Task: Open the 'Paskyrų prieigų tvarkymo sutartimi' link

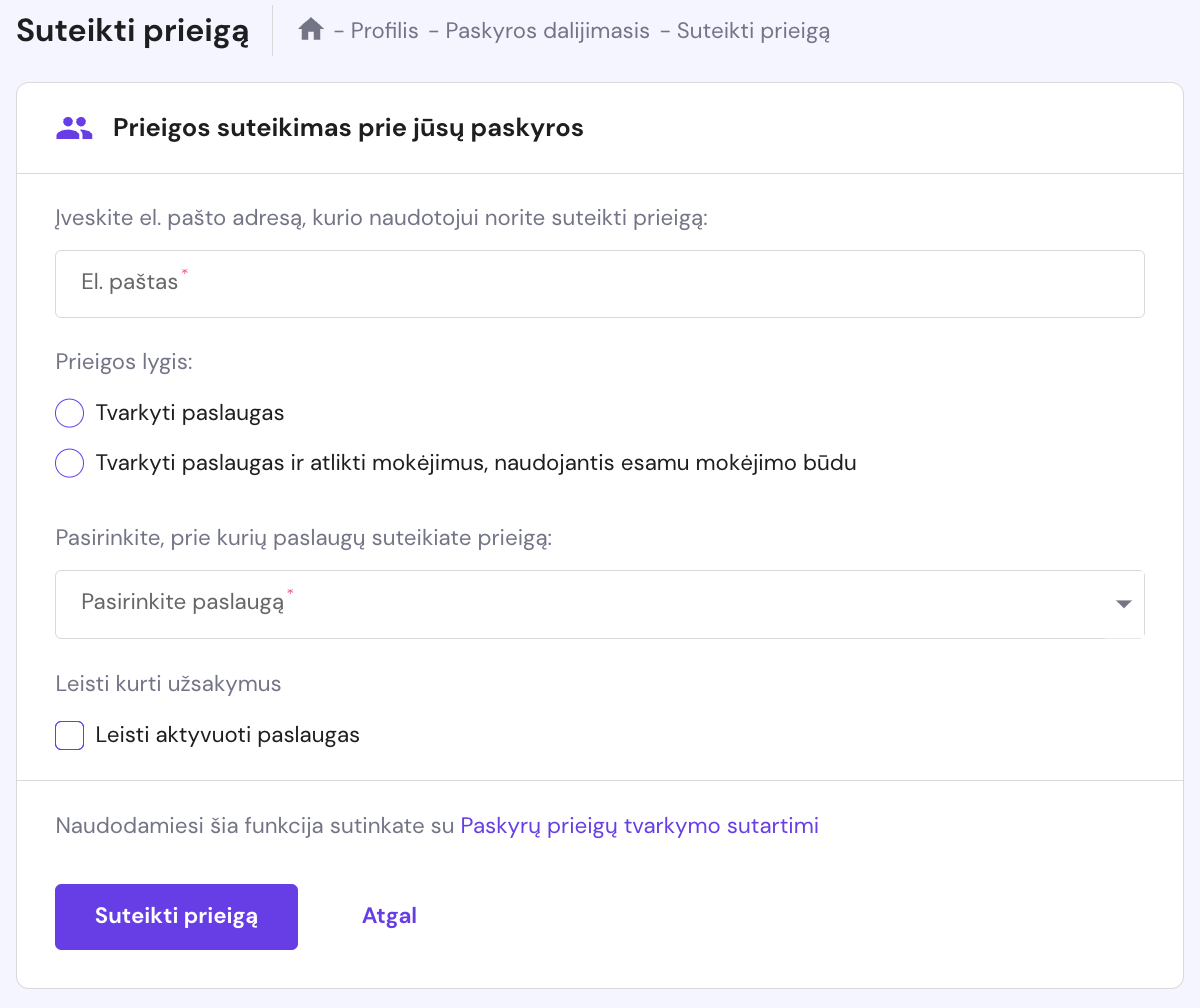Action: (x=638, y=825)
